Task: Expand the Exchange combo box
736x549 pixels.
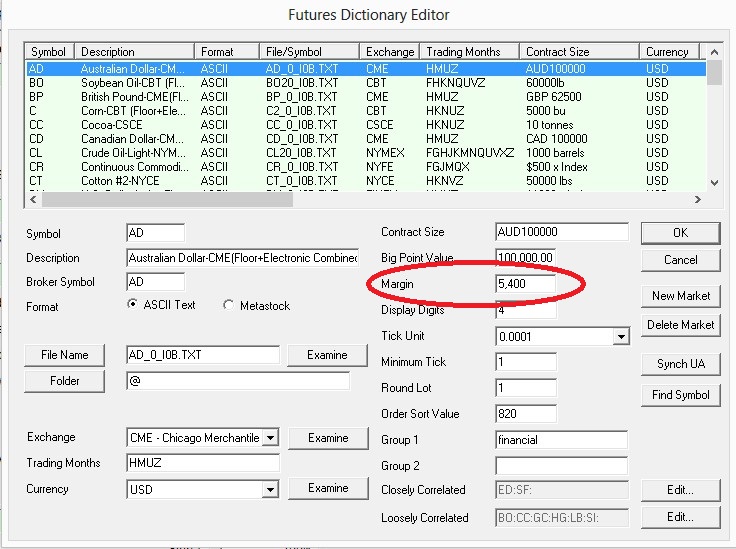Action: (x=270, y=438)
